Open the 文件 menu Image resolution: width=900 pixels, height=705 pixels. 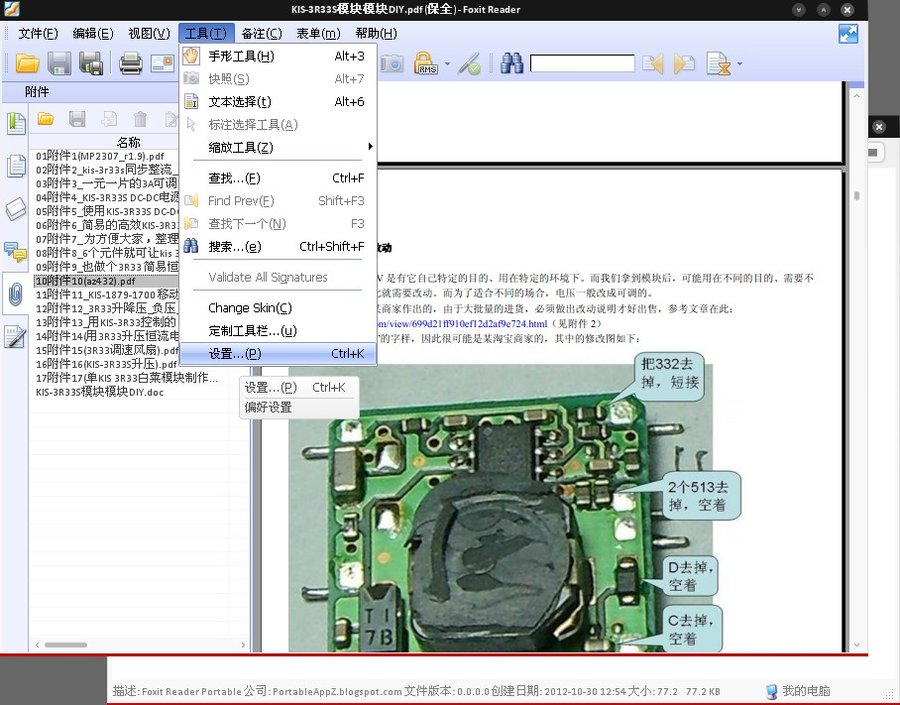(x=38, y=33)
